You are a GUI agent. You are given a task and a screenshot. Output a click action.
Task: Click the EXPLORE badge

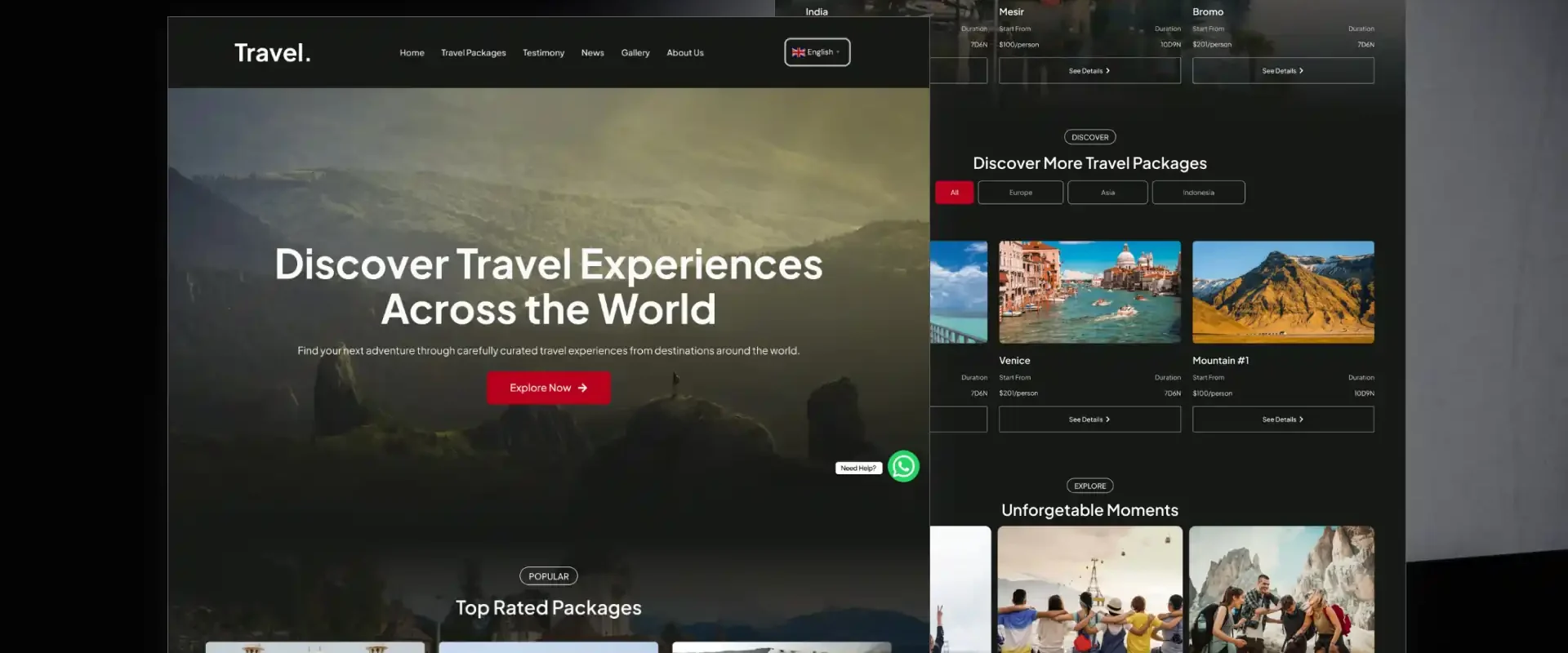pyautogui.click(x=1089, y=486)
